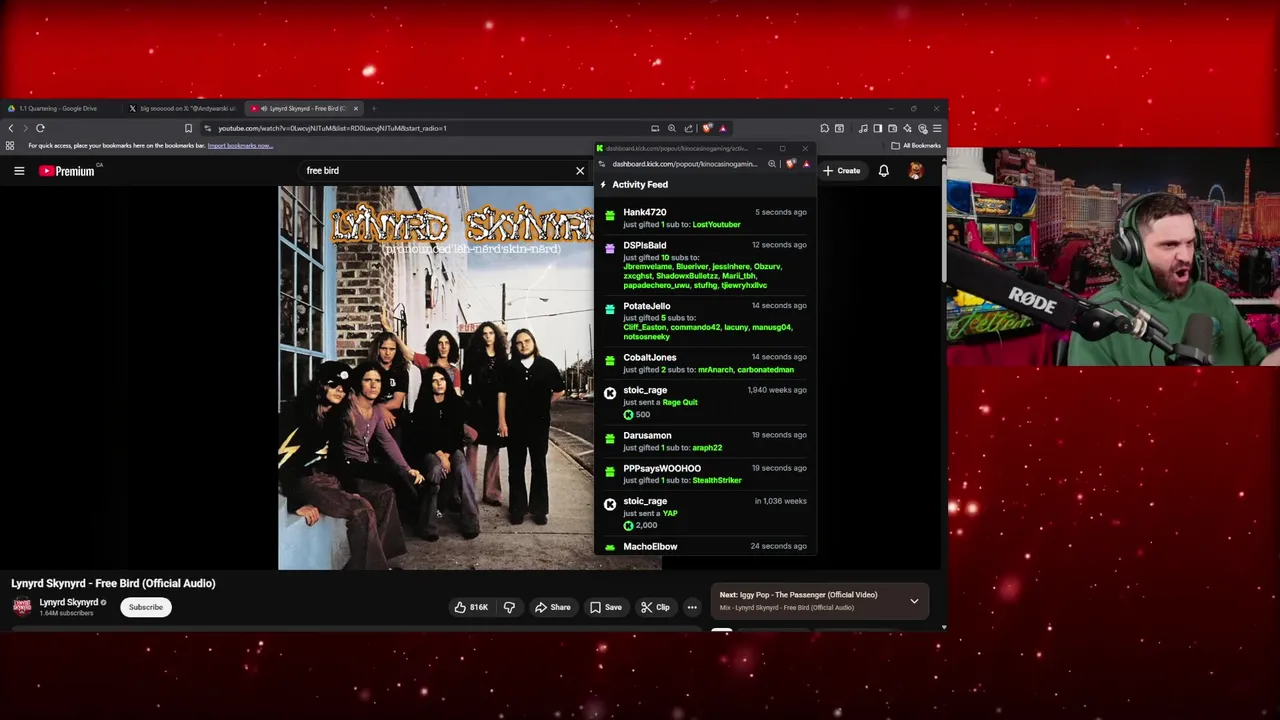Open stoic_rage Rage Quit entry

pyautogui.click(x=706, y=402)
